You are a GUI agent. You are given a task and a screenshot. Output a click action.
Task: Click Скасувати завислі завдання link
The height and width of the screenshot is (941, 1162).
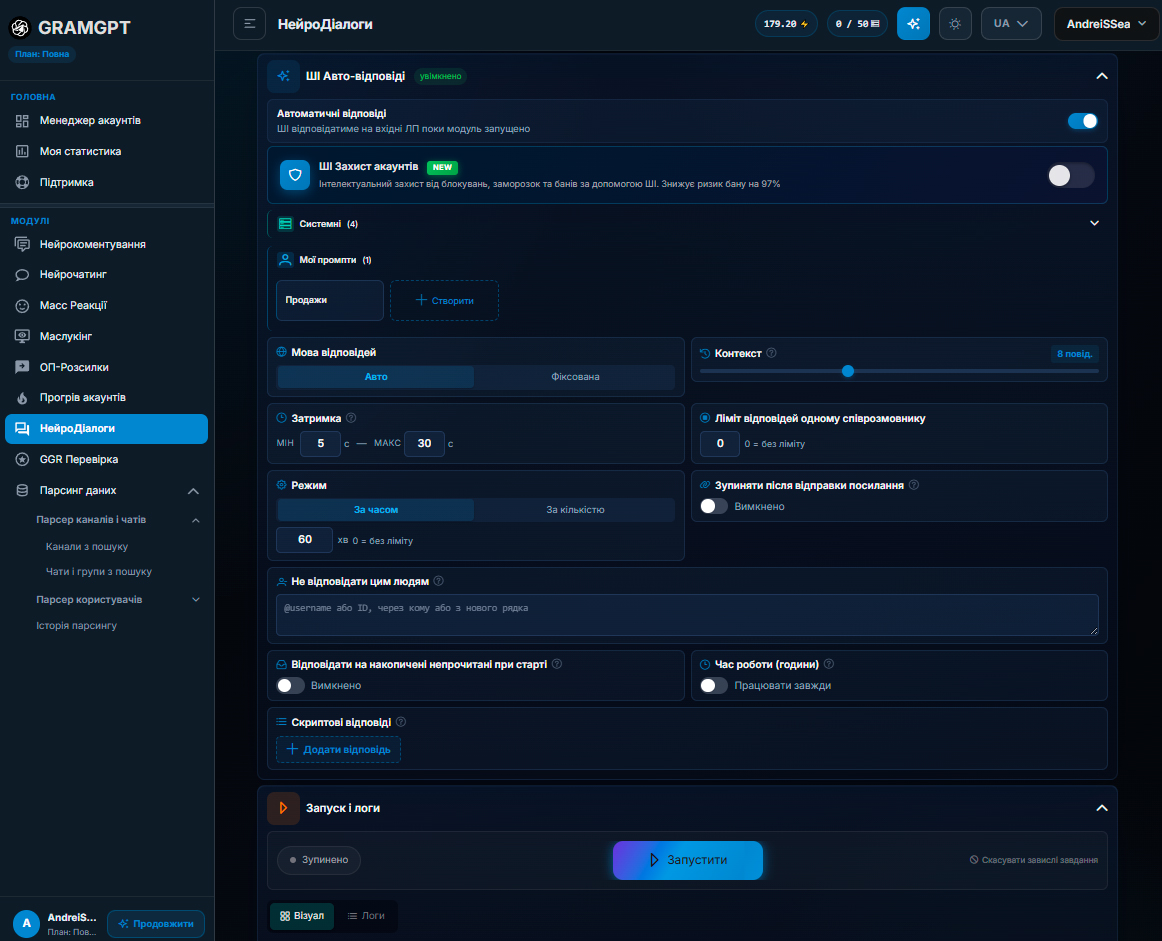1034,860
